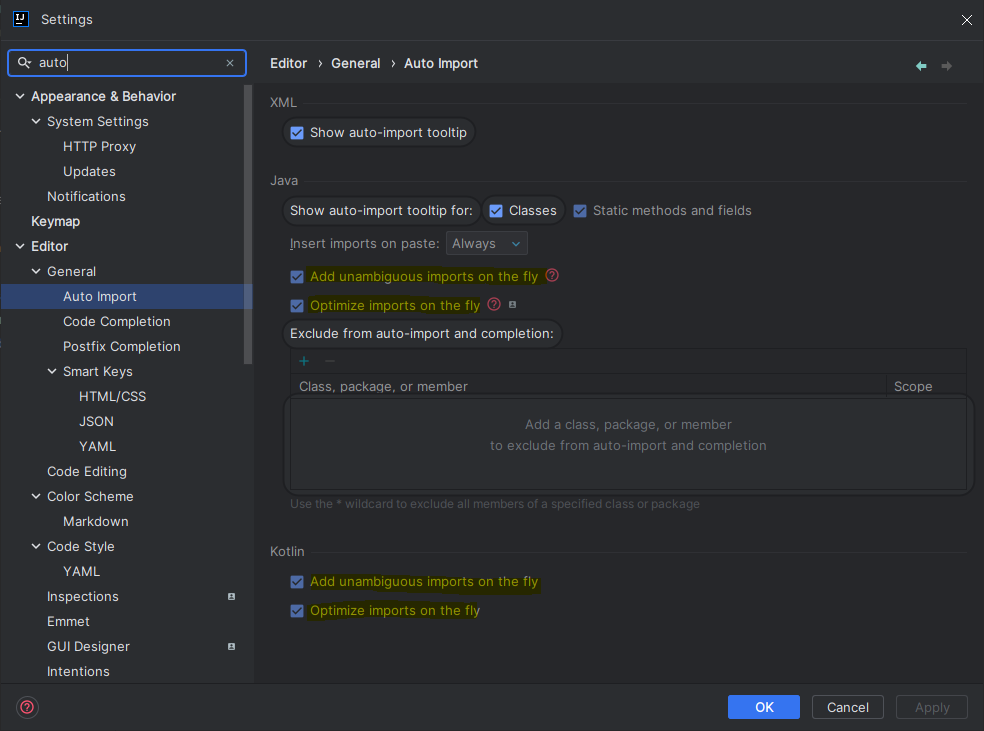Click the OK button
Screen dimensions: 984x731
(764, 707)
